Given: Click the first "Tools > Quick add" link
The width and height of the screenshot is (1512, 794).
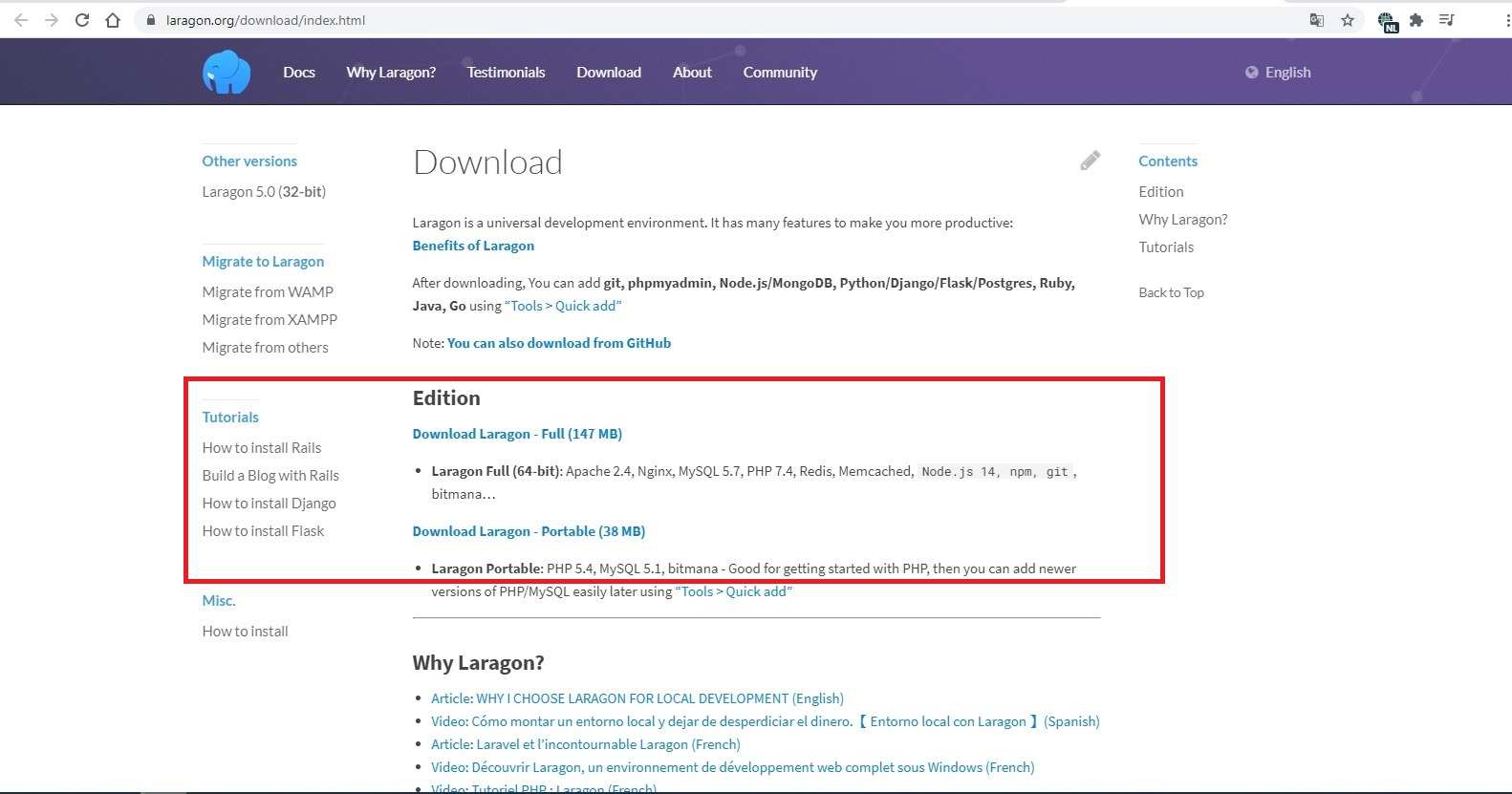Looking at the screenshot, I should point(563,306).
